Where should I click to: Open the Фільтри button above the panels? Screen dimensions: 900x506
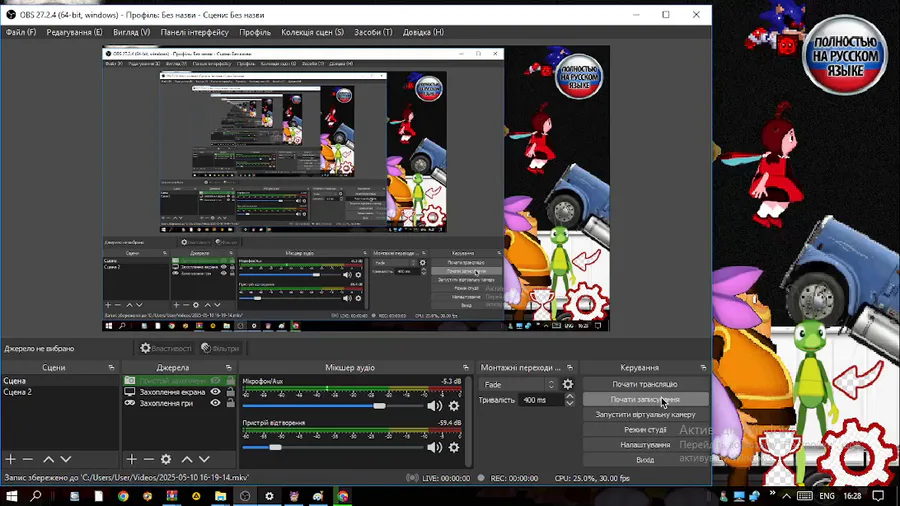click(220, 348)
